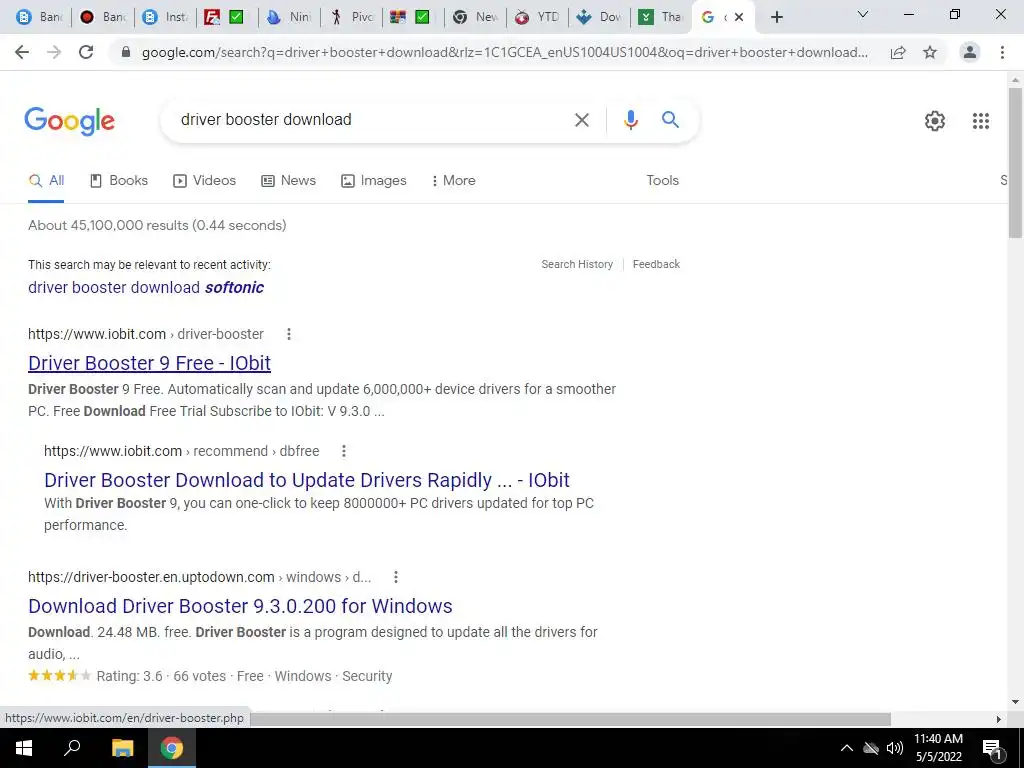Screen dimensions: 1024x768
Task: Open options for iobit.com recommend dbfree result
Action: (x=344, y=451)
